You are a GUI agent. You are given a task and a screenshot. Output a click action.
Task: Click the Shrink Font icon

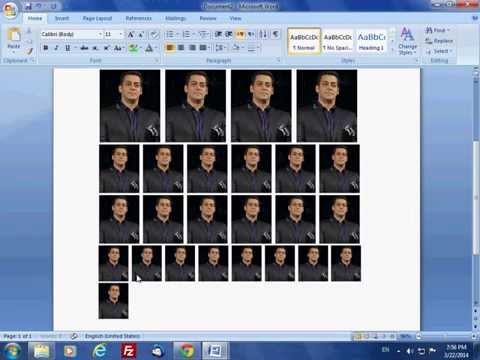click(x=141, y=34)
